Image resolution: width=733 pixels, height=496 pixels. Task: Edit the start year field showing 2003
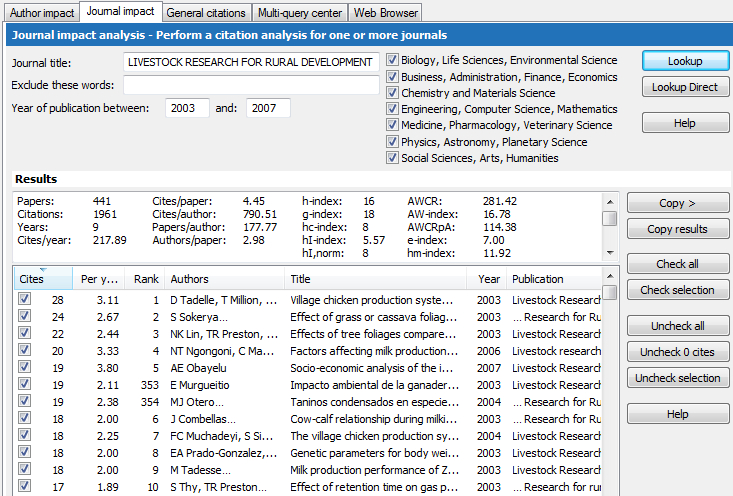187,108
